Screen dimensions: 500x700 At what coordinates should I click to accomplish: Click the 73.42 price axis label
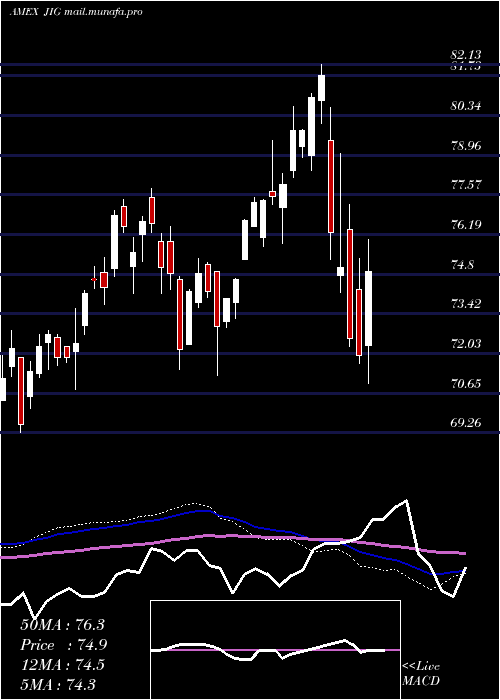(x=466, y=304)
